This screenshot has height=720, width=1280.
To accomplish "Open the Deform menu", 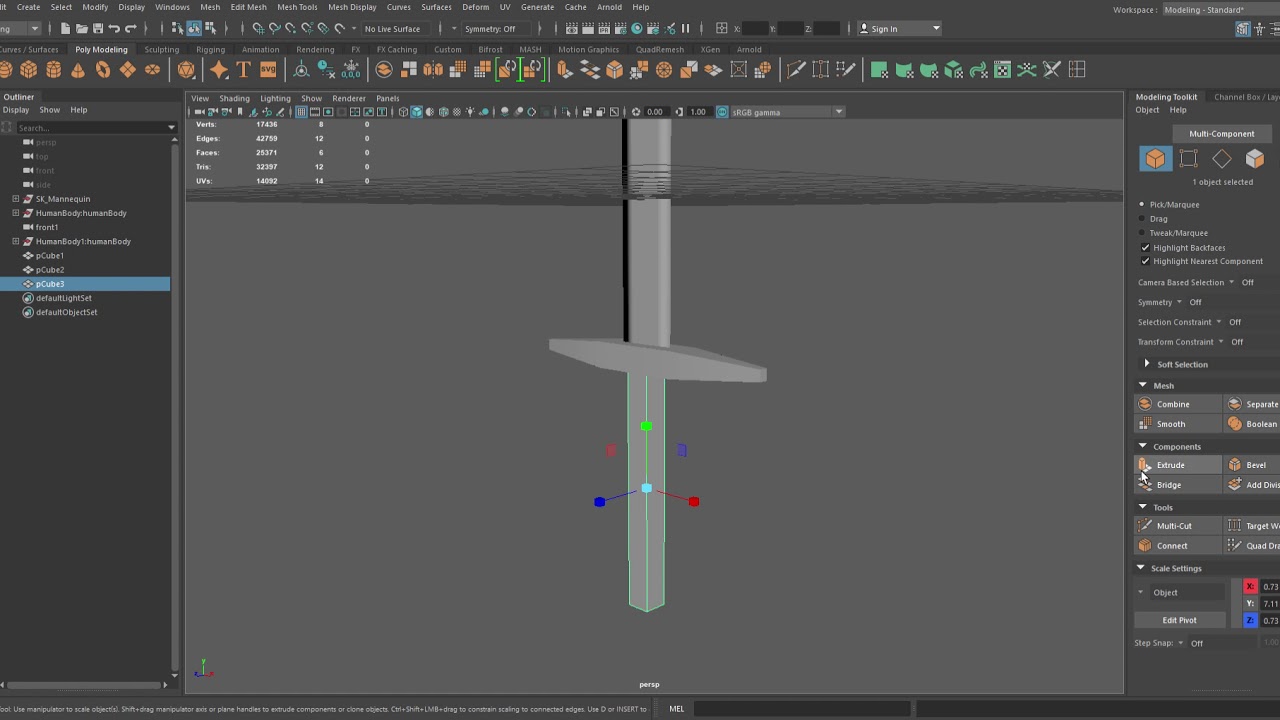I will (475, 7).
